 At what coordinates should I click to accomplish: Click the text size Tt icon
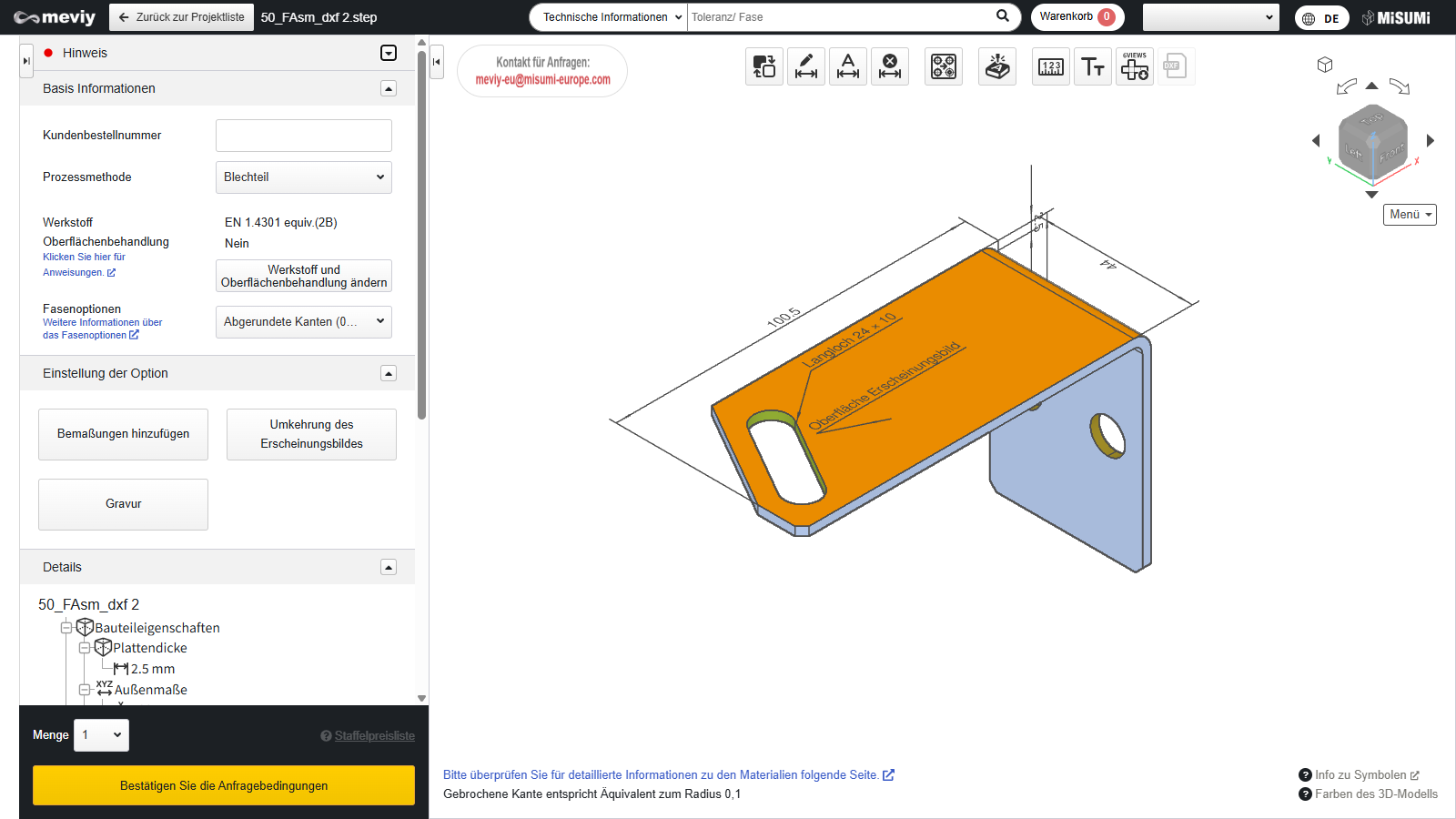click(1092, 66)
